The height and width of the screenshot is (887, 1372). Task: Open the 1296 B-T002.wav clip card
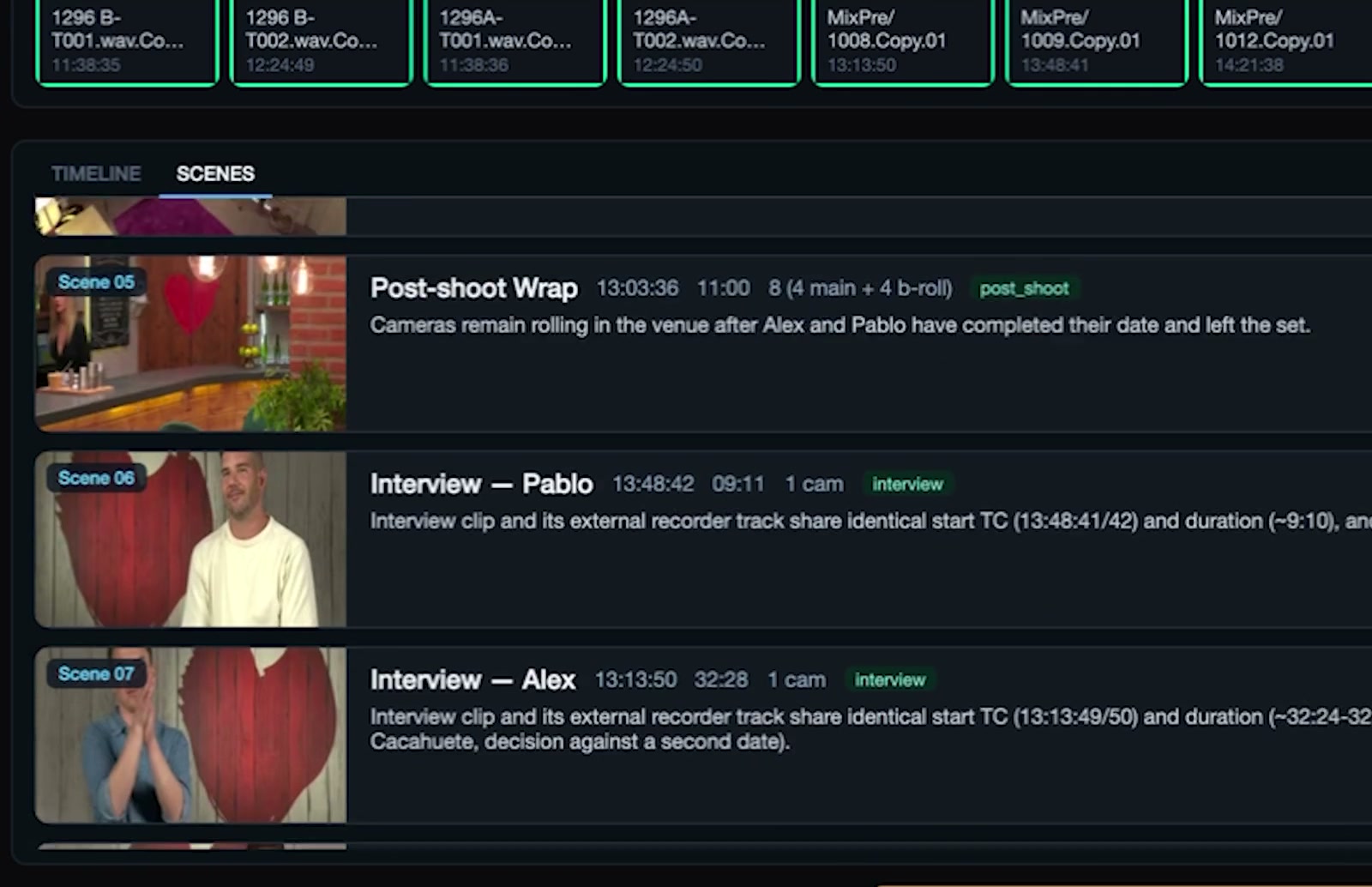[322, 42]
